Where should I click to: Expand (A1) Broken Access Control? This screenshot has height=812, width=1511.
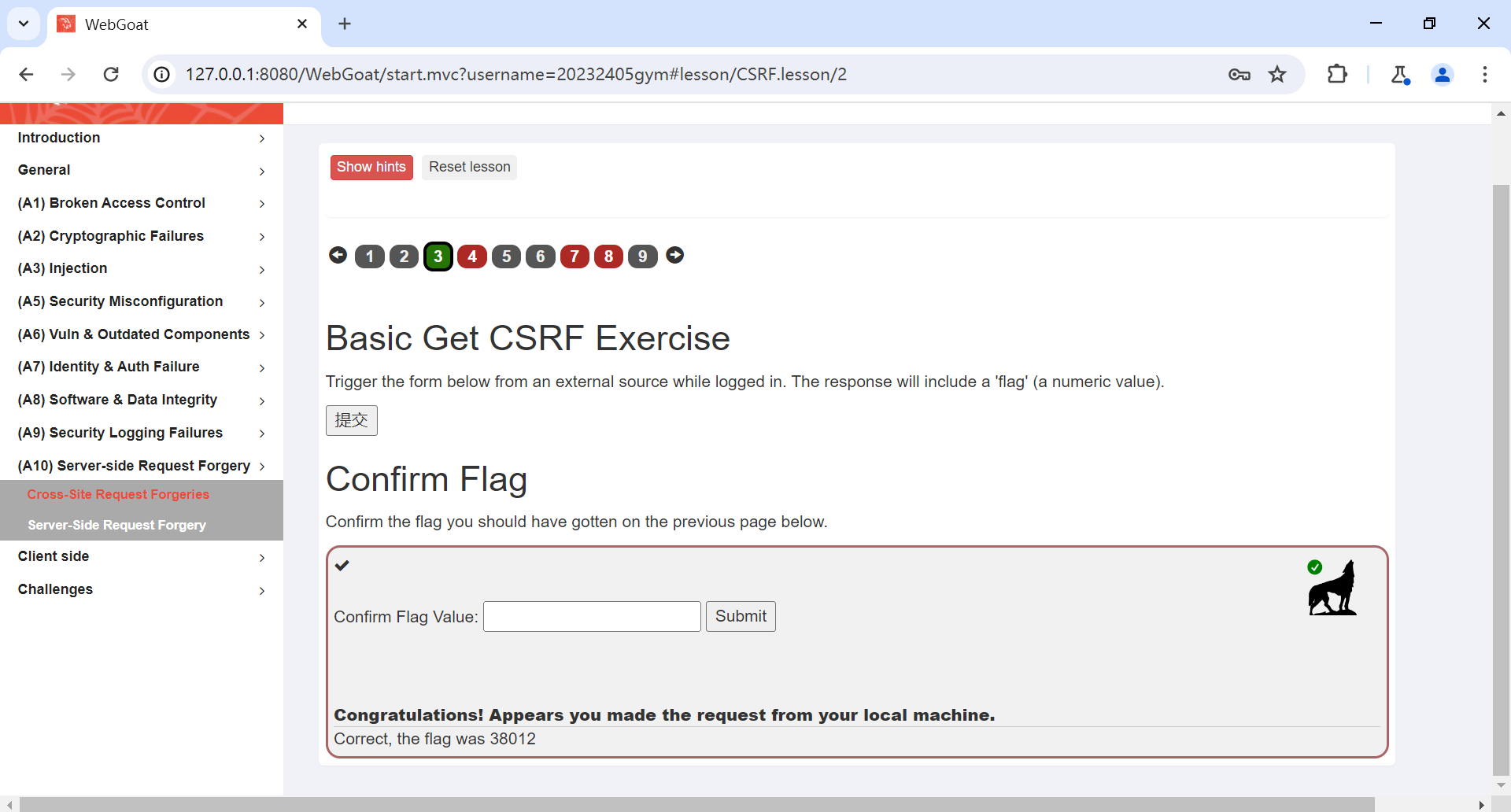[x=142, y=203]
